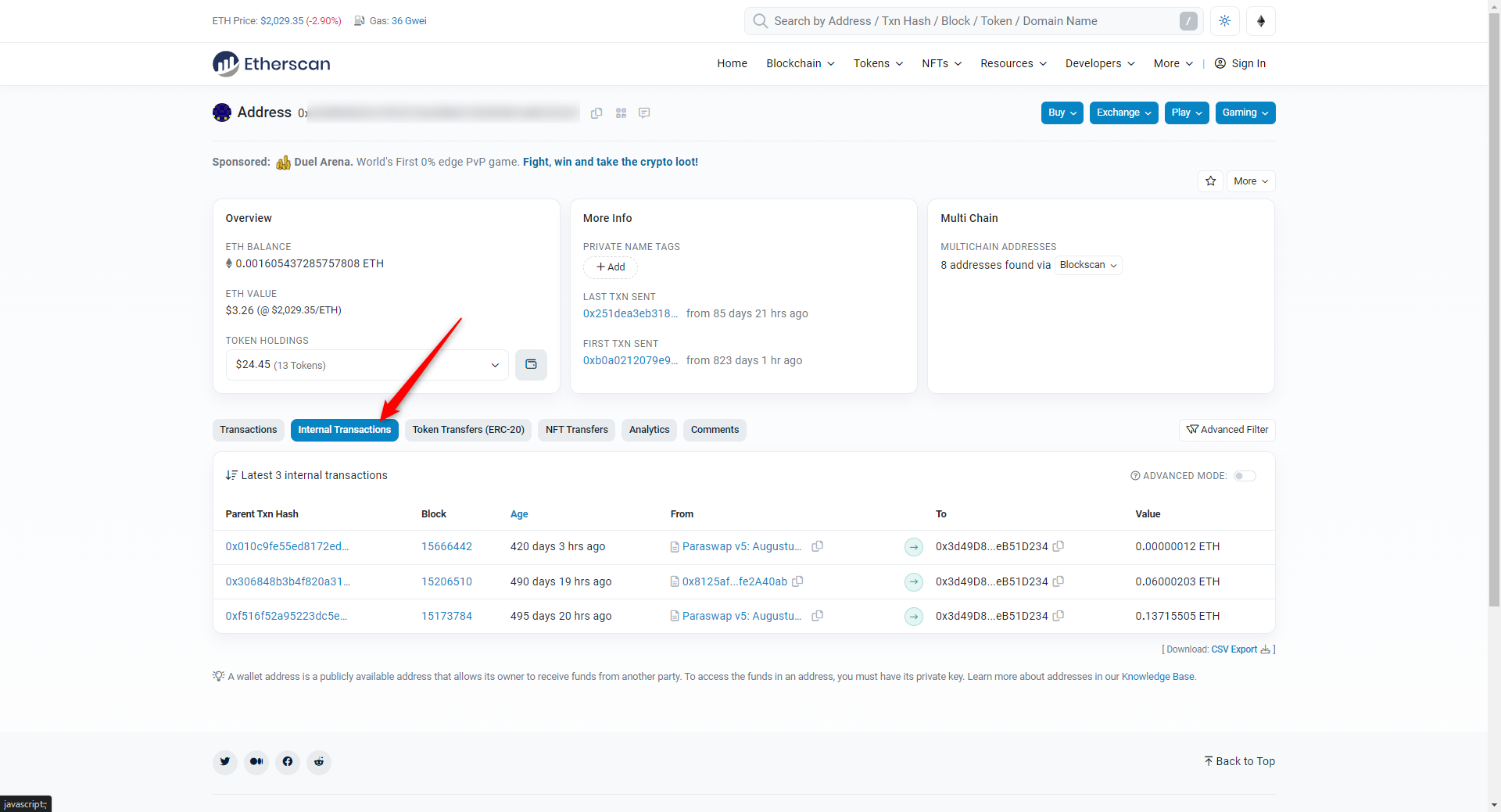Viewport: 1501px width, 812px height.
Task: Expand the Buy dropdown button
Action: tap(1062, 113)
